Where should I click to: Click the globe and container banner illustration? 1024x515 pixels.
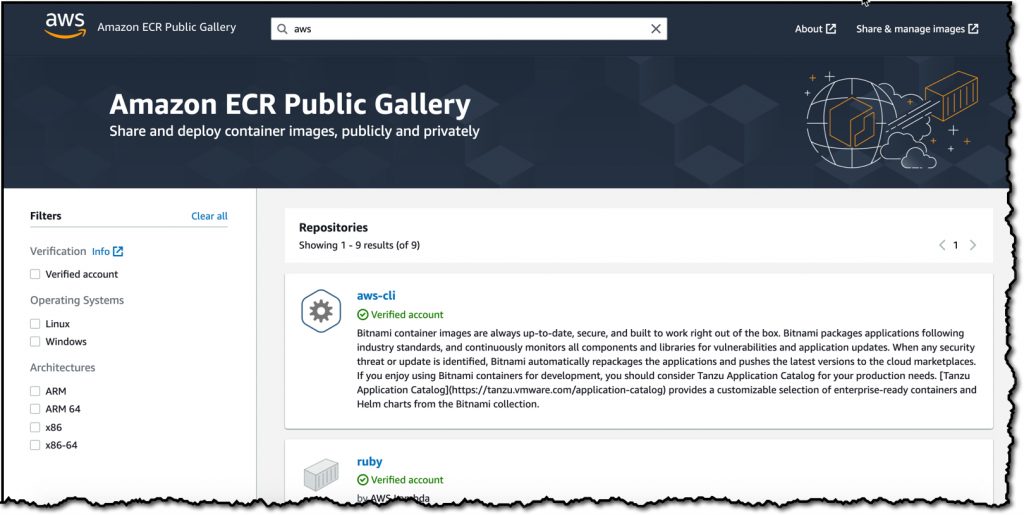pyautogui.click(x=893, y=118)
